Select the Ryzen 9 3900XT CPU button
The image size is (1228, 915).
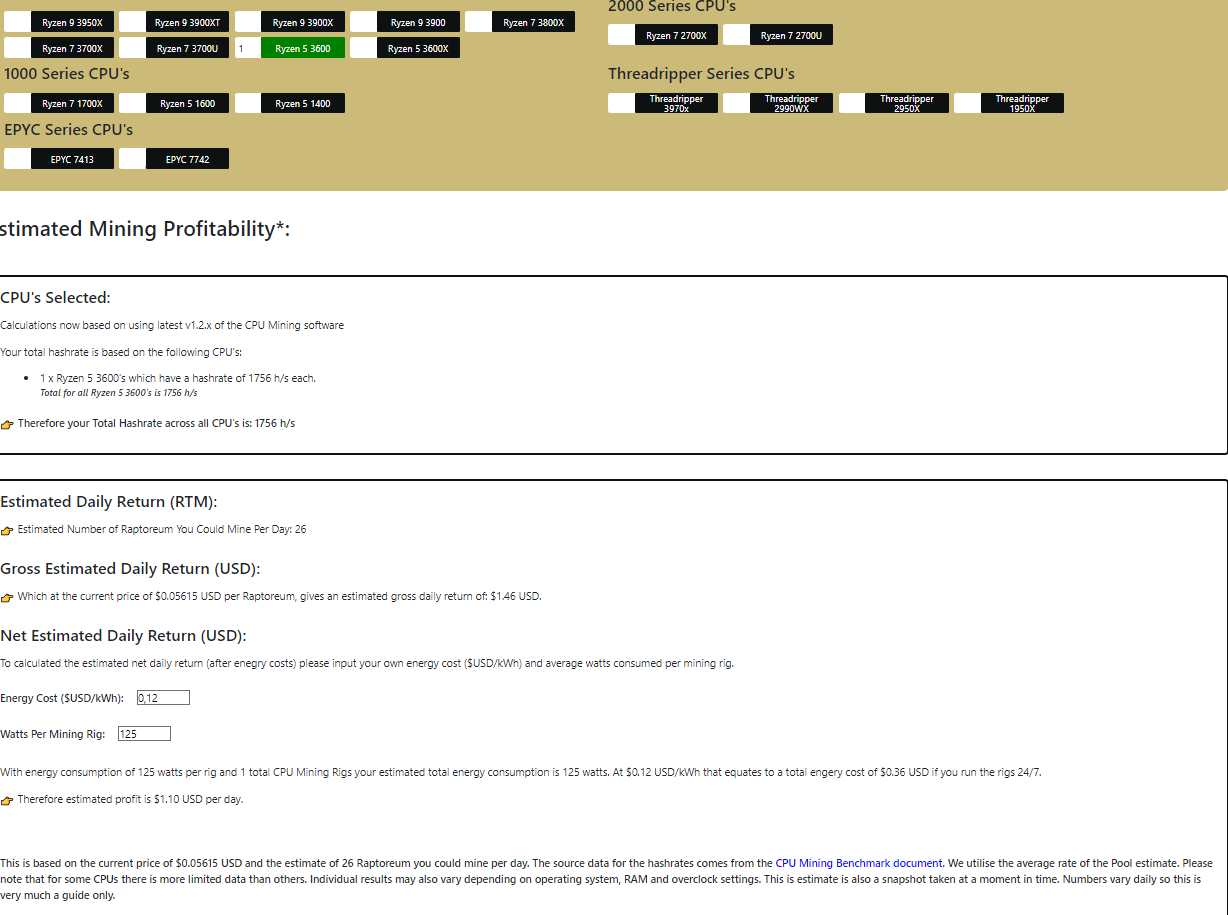(x=187, y=22)
